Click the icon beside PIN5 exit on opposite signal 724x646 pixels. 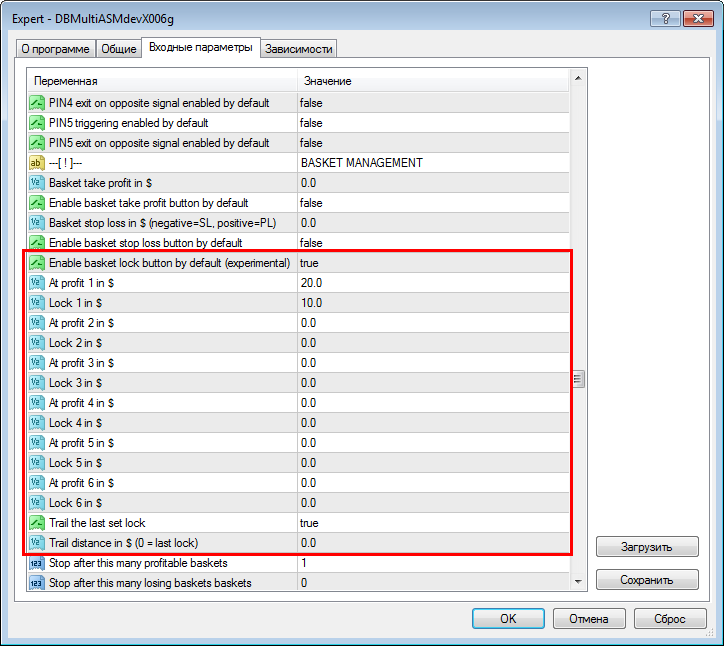click(x=37, y=143)
